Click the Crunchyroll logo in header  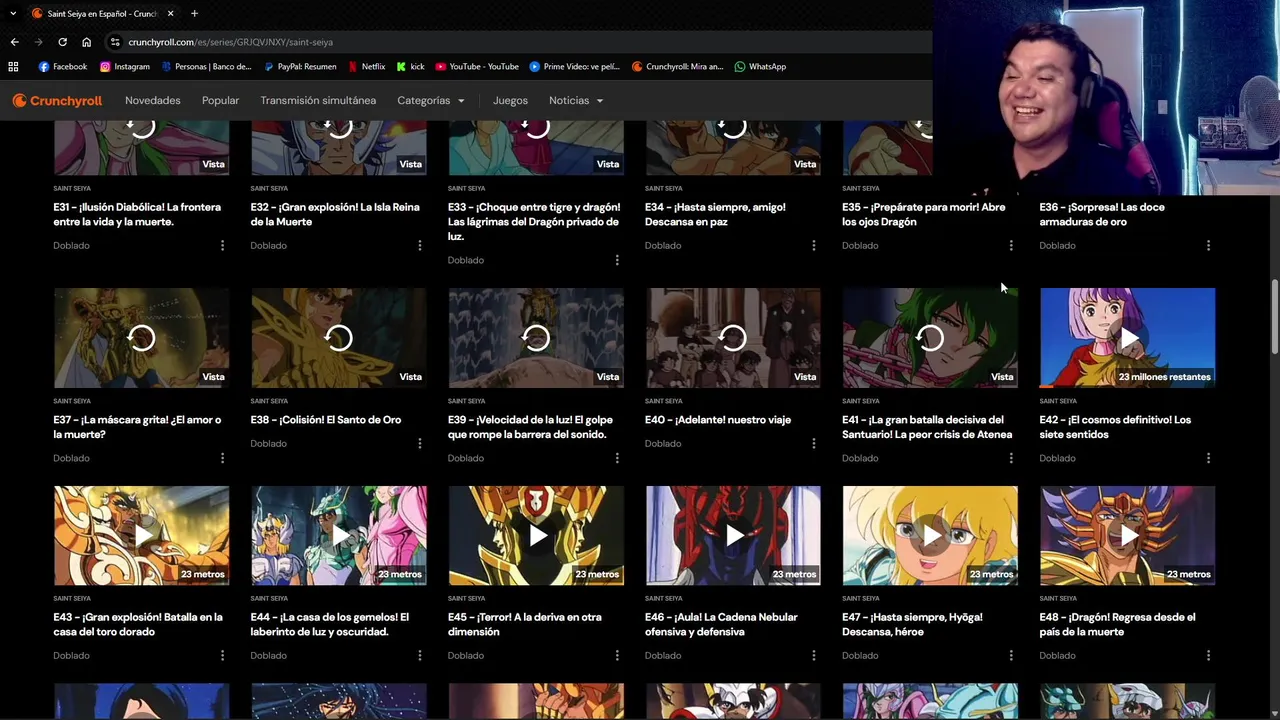[57, 100]
